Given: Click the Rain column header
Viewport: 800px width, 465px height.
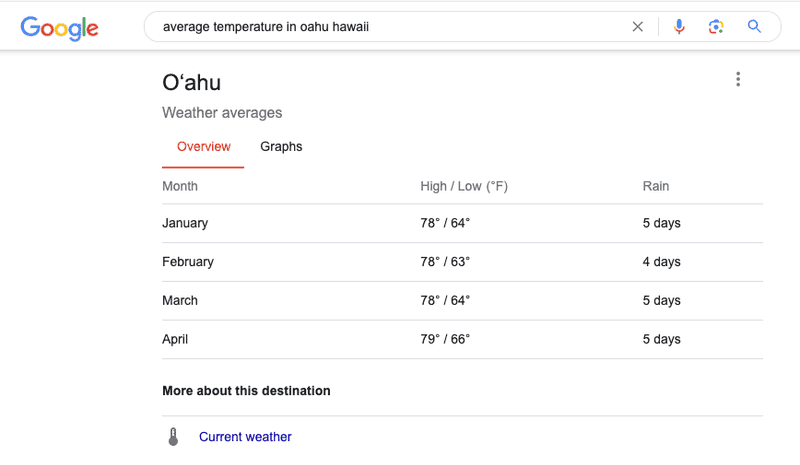Looking at the screenshot, I should [656, 186].
